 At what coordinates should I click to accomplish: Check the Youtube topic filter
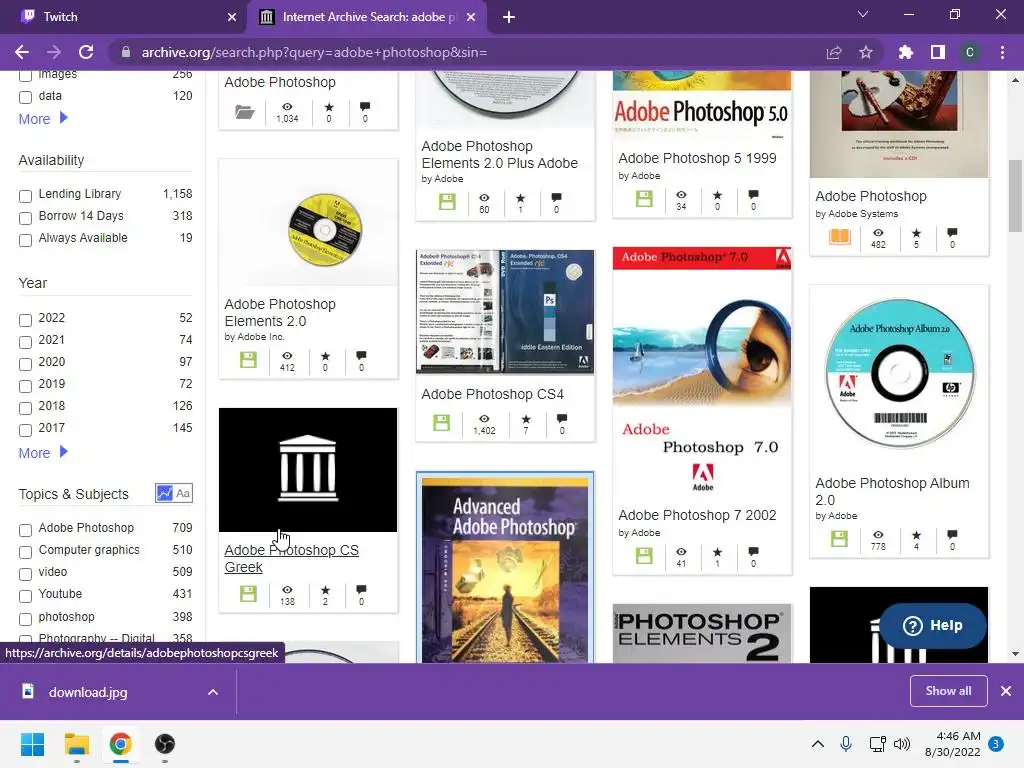pos(25,596)
